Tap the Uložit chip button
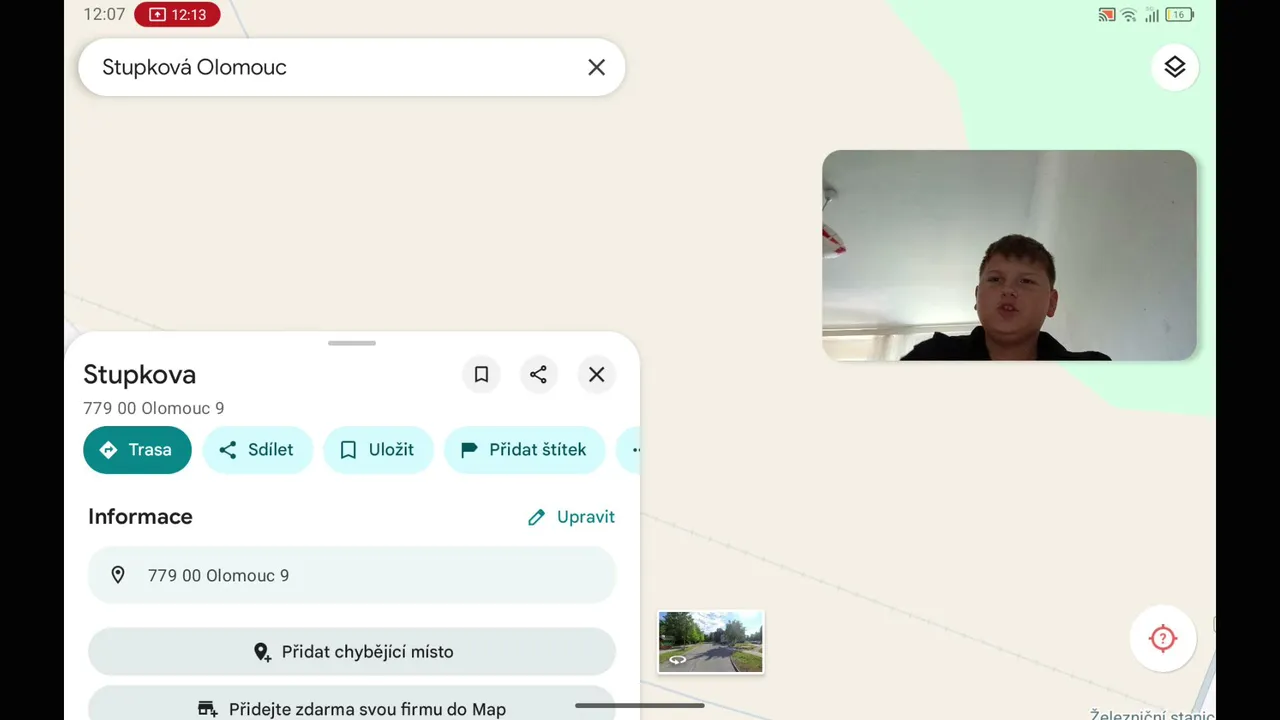1280x720 pixels. 378,450
